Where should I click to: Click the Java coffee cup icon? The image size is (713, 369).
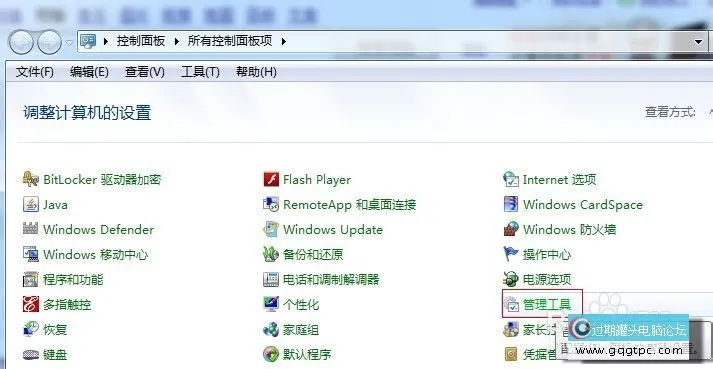(30, 204)
